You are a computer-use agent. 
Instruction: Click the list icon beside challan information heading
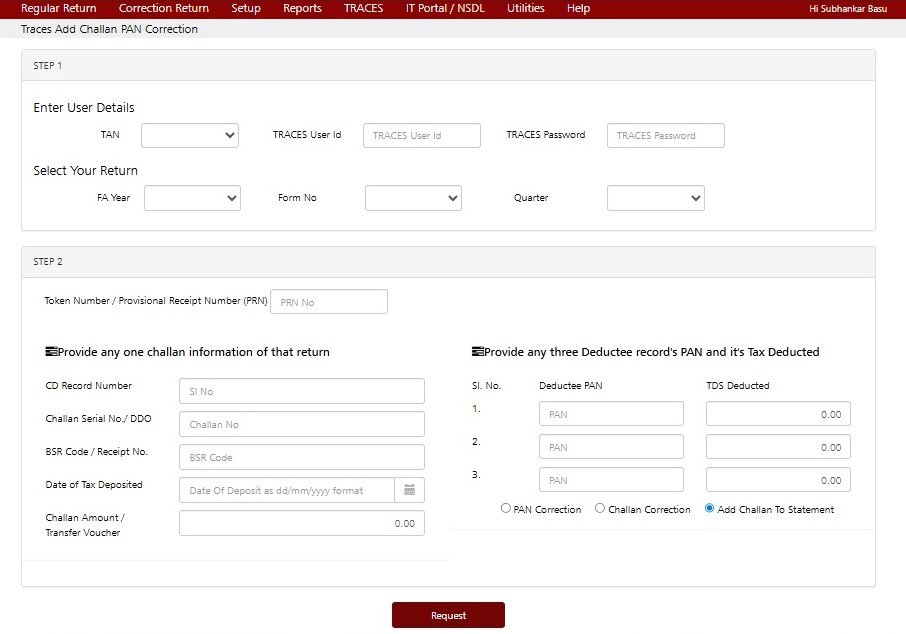coord(51,350)
